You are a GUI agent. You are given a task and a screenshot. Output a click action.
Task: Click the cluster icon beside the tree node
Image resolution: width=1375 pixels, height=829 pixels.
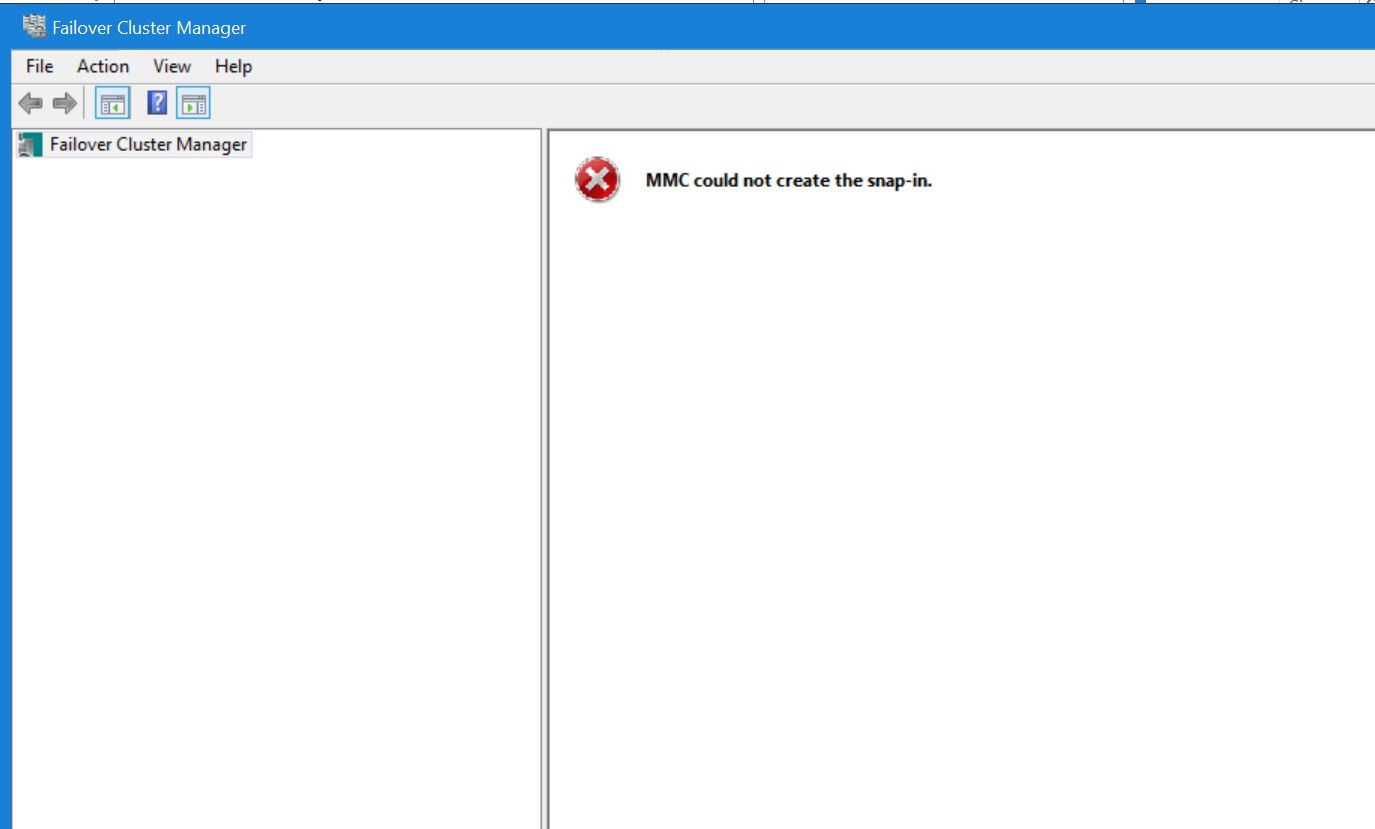point(31,145)
